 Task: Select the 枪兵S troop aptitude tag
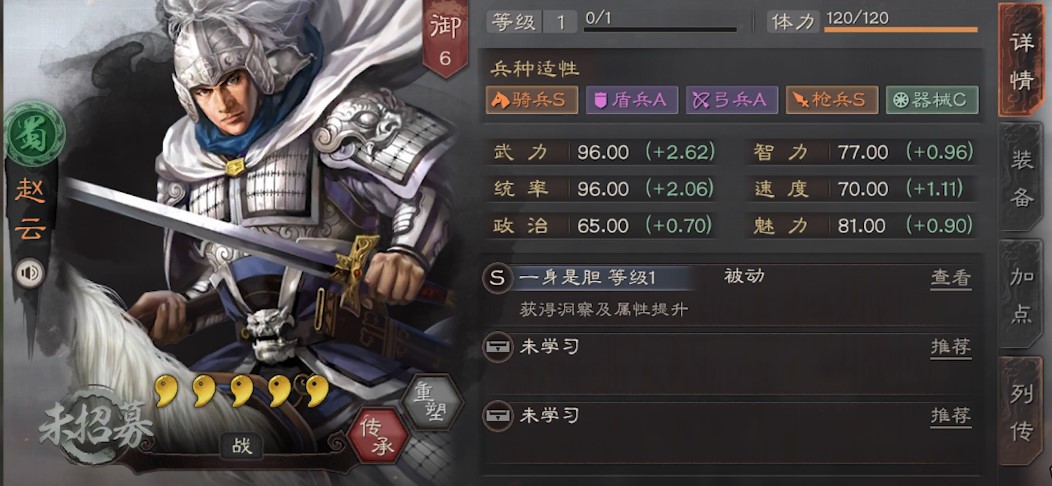(831, 99)
